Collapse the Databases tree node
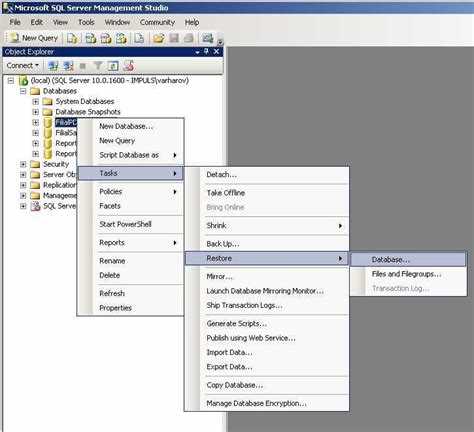 click(23, 91)
